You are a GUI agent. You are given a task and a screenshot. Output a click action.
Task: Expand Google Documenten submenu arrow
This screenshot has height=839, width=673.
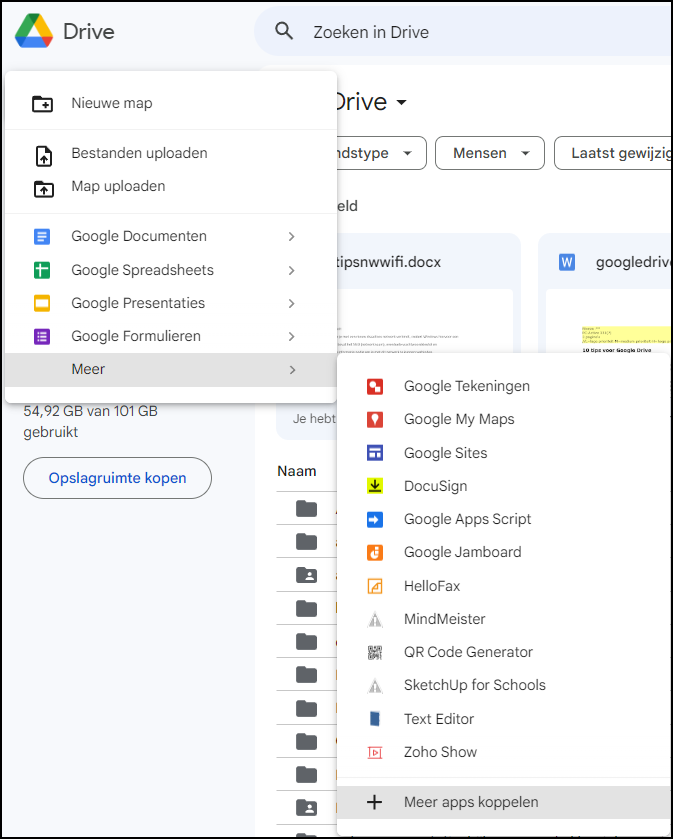pyautogui.click(x=292, y=237)
